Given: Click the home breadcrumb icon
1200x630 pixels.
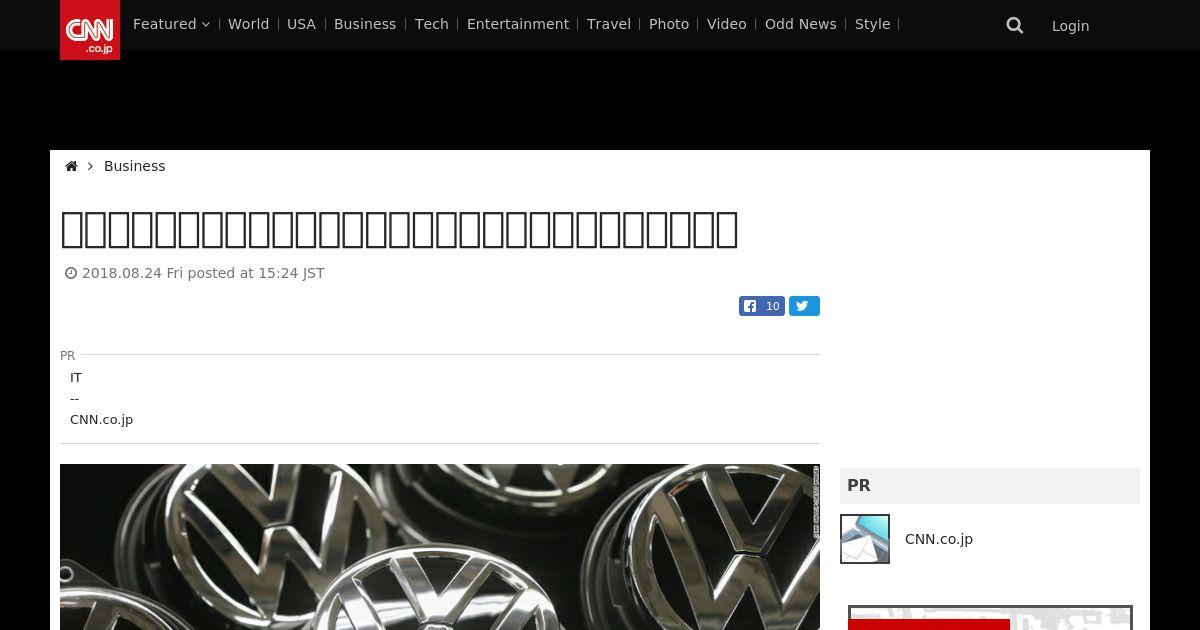Looking at the screenshot, I should tap(71, 166).
